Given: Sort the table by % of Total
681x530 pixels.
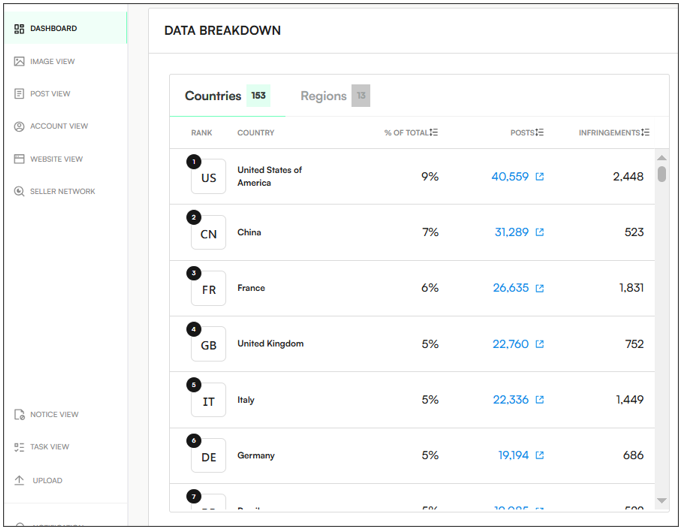Looking at the screenshot, I should 434,133.
